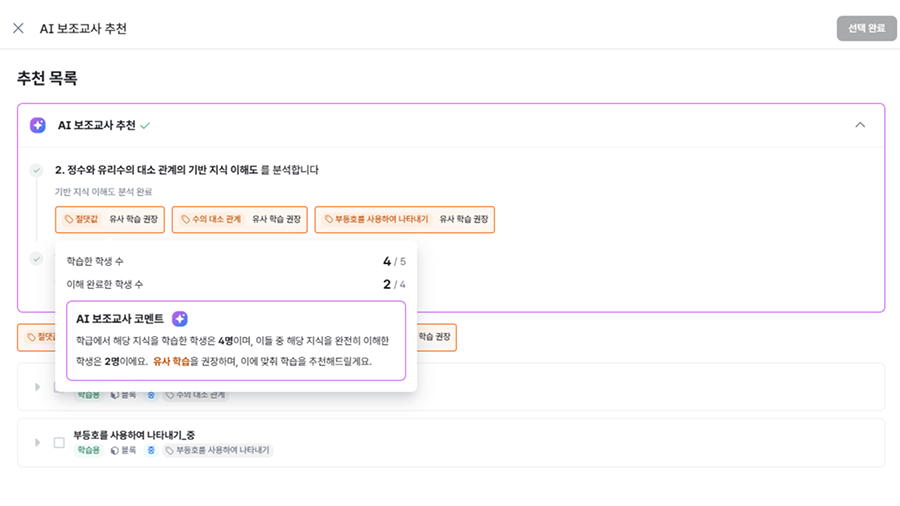This screenshot has height=506, width=900.
Task: Close the AI 보조교사 추천 dialog
Action: (18, 28)
